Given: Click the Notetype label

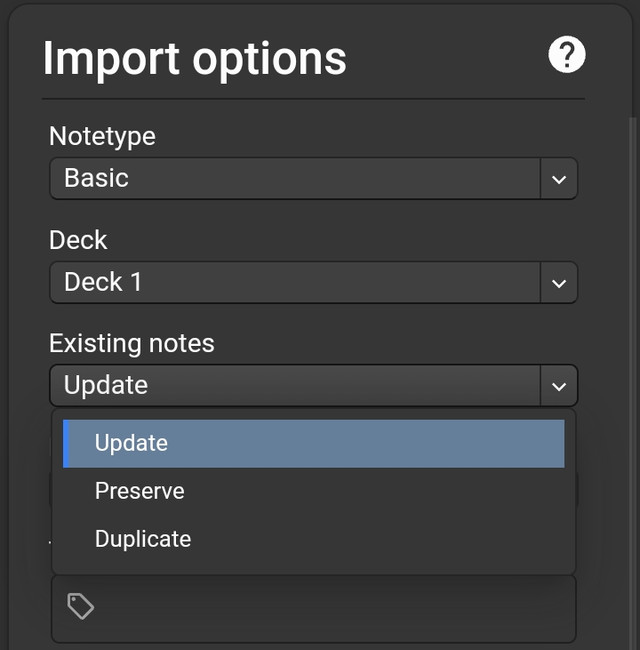Looking at the screenshot, I should 102,136.
